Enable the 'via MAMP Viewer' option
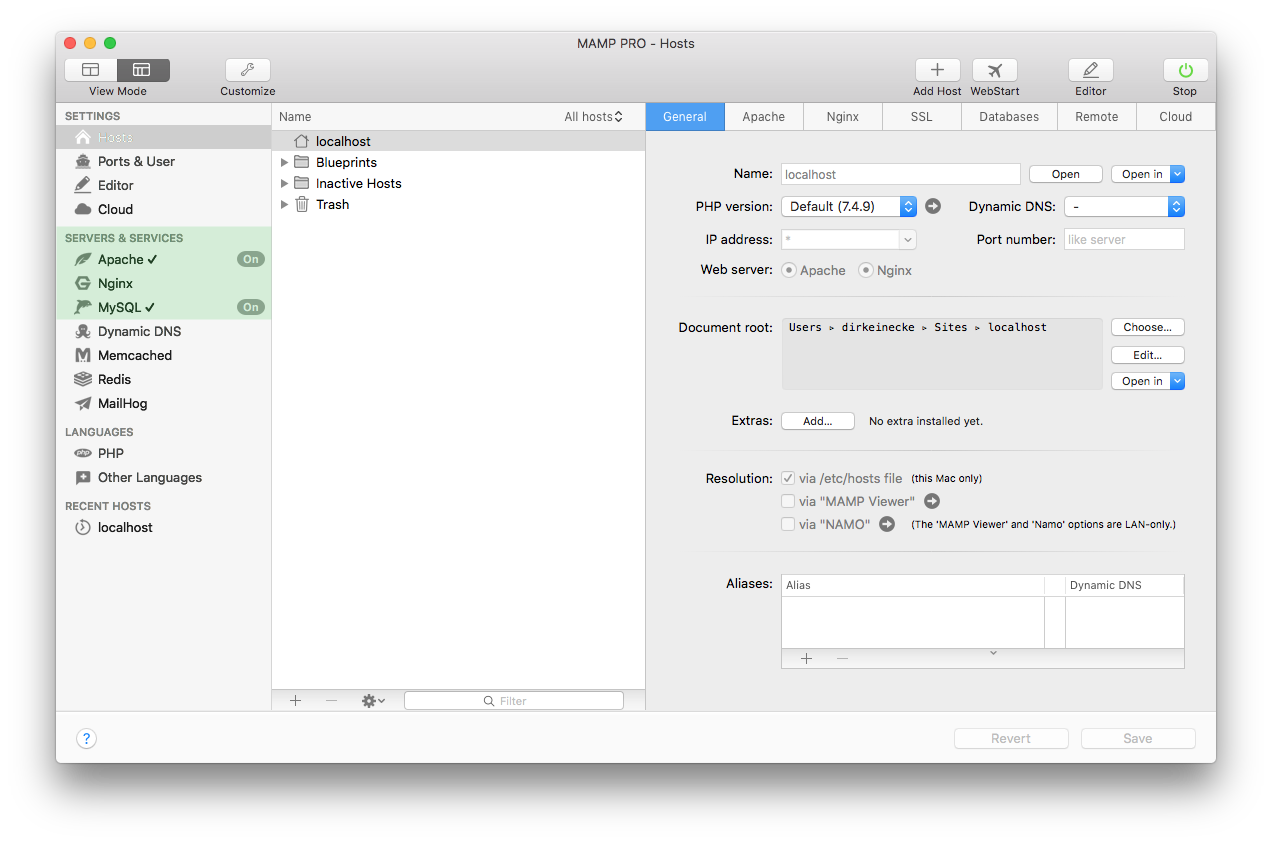Screen dimensions: 1272x843 click(x=788, y=501)
